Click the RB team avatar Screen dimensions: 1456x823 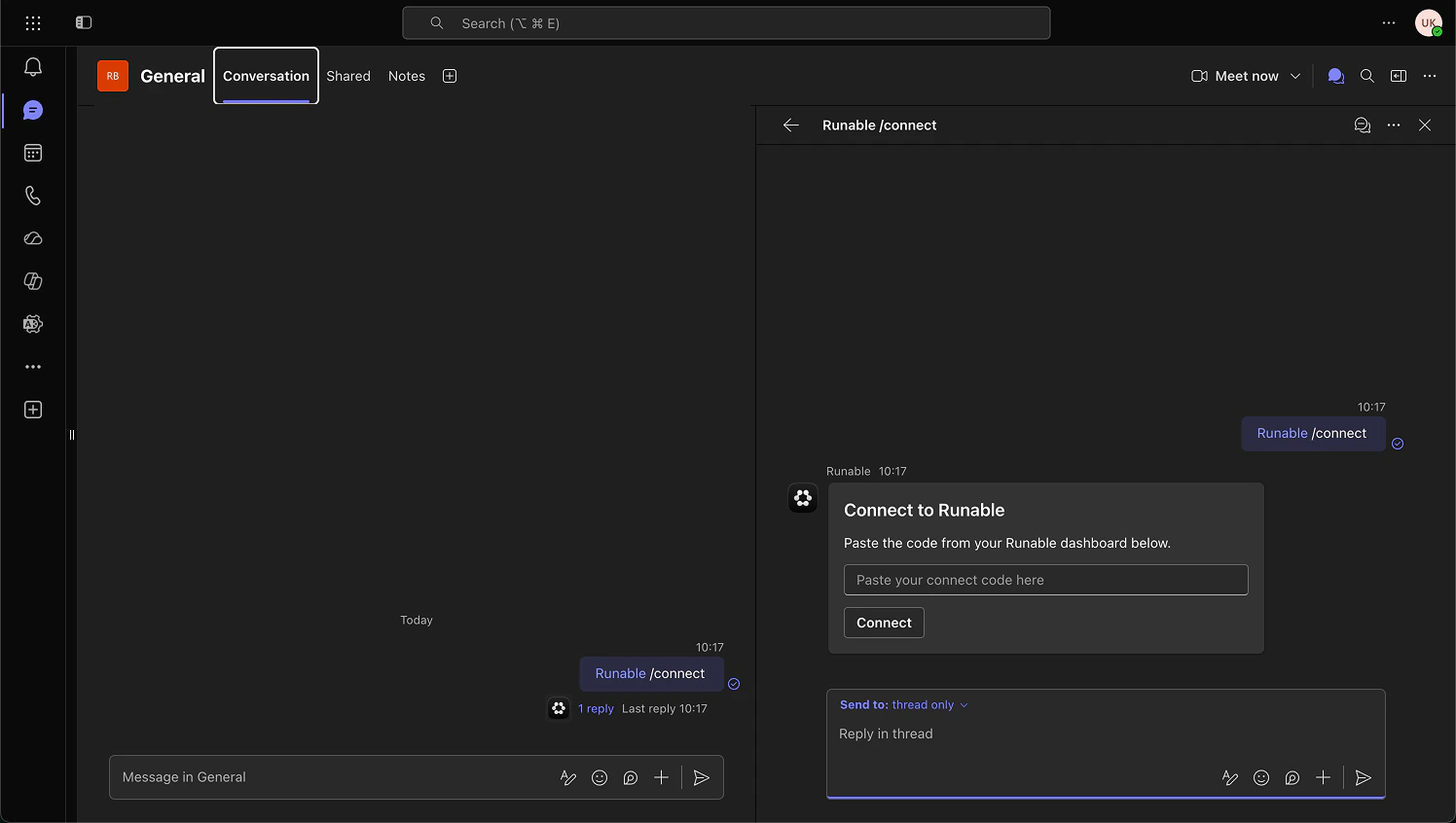pyautogui.click(x=113, y=76)
